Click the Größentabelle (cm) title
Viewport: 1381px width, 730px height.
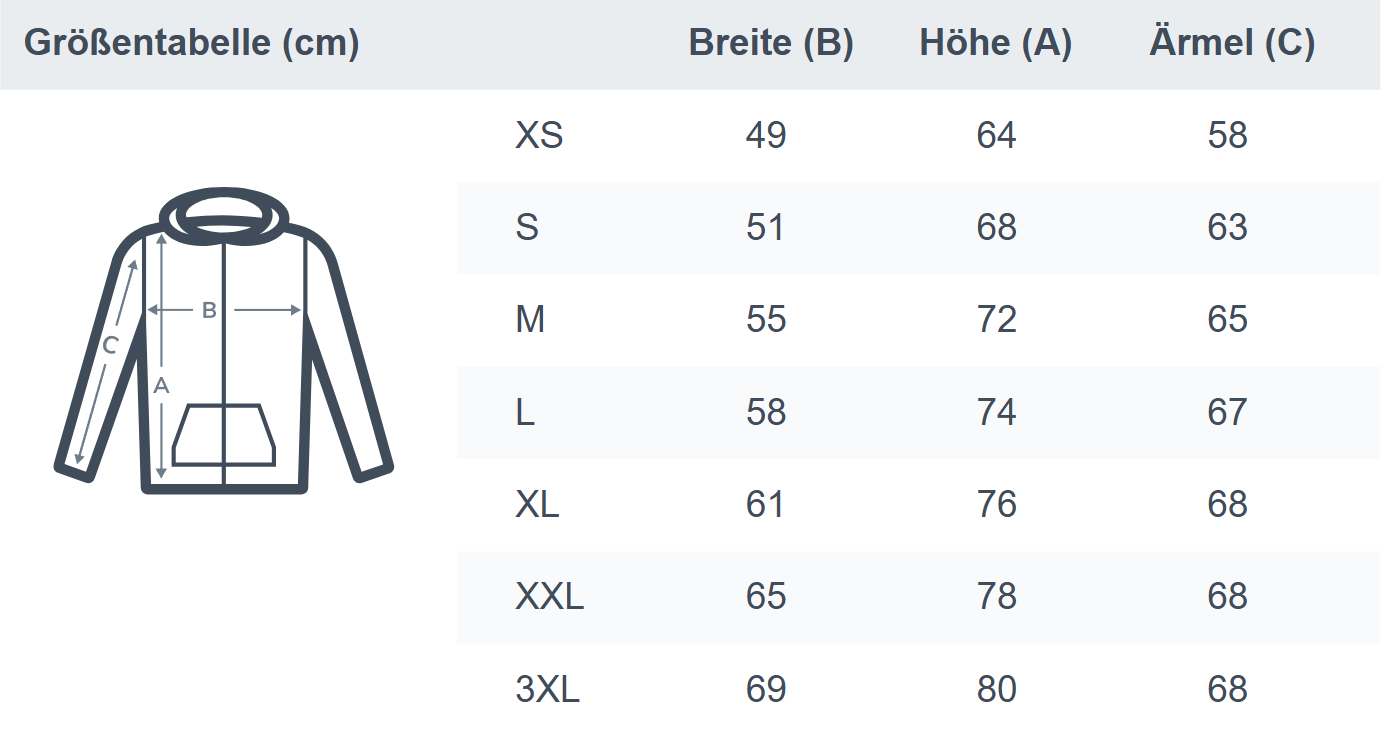pos(191,44)
